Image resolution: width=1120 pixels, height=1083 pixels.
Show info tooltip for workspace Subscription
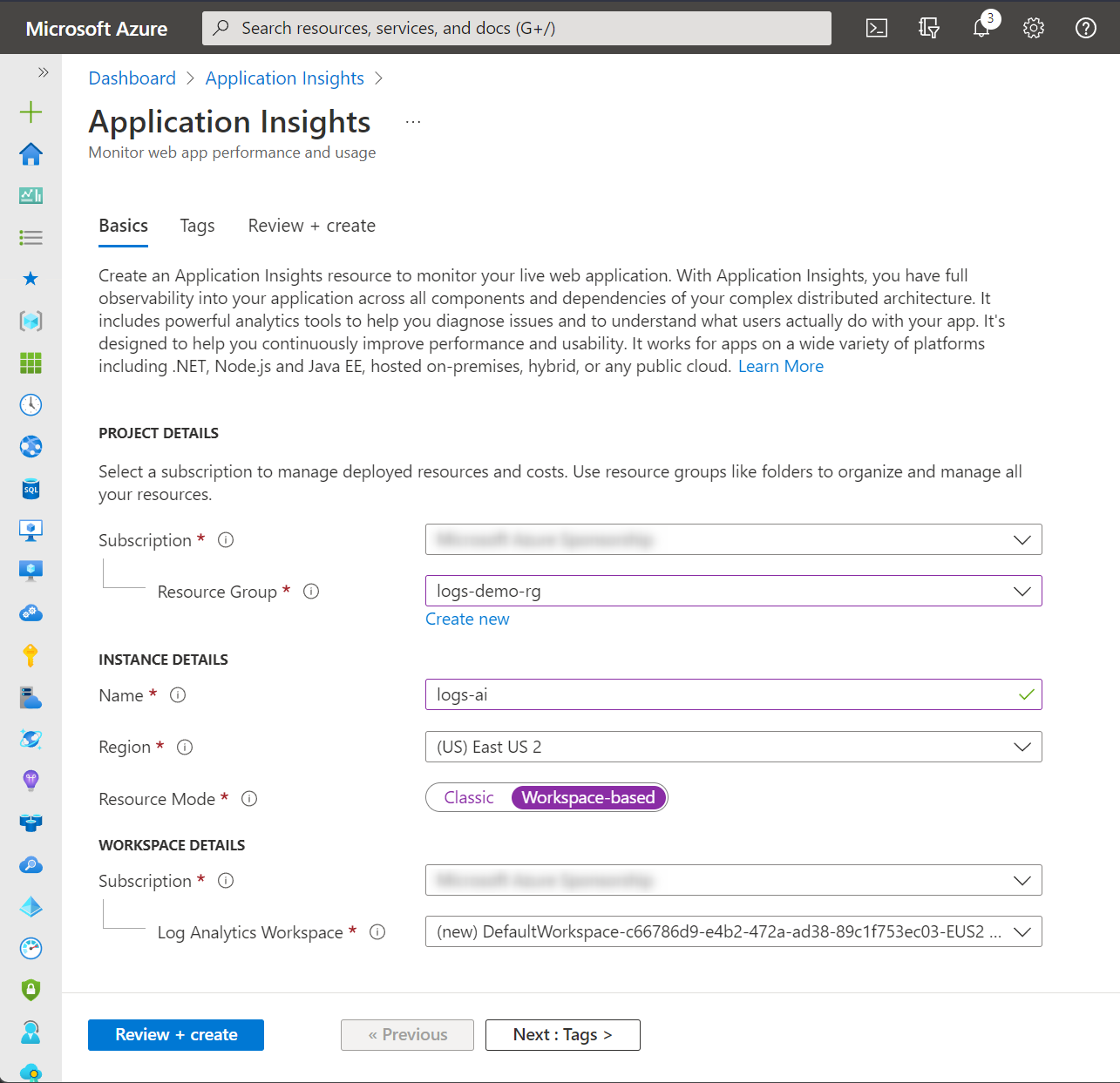click(x=226, y=881)
